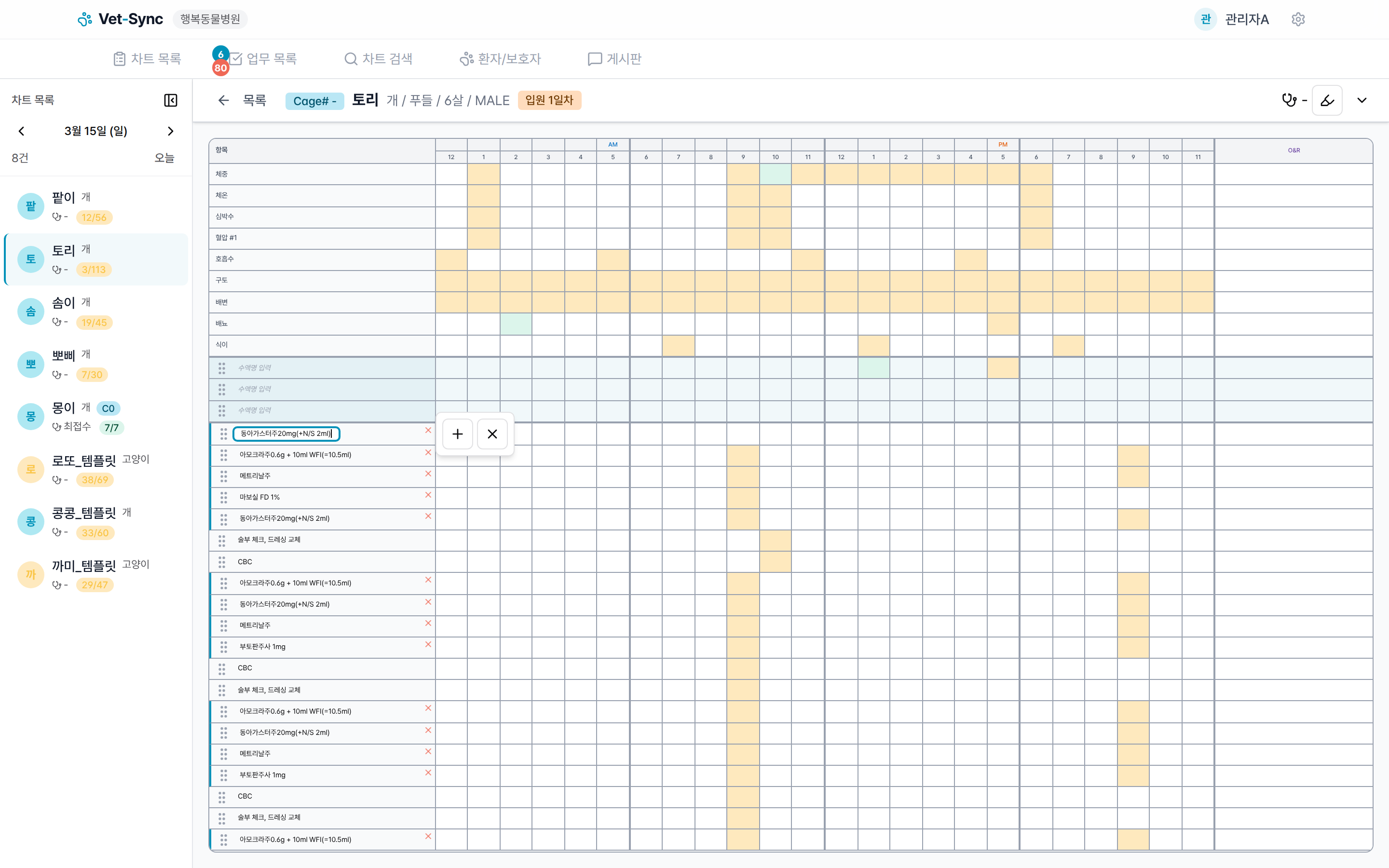Open the settings gear icon
The width and height of the screenshot is (1389, 868).
(x=1298, y=19)
